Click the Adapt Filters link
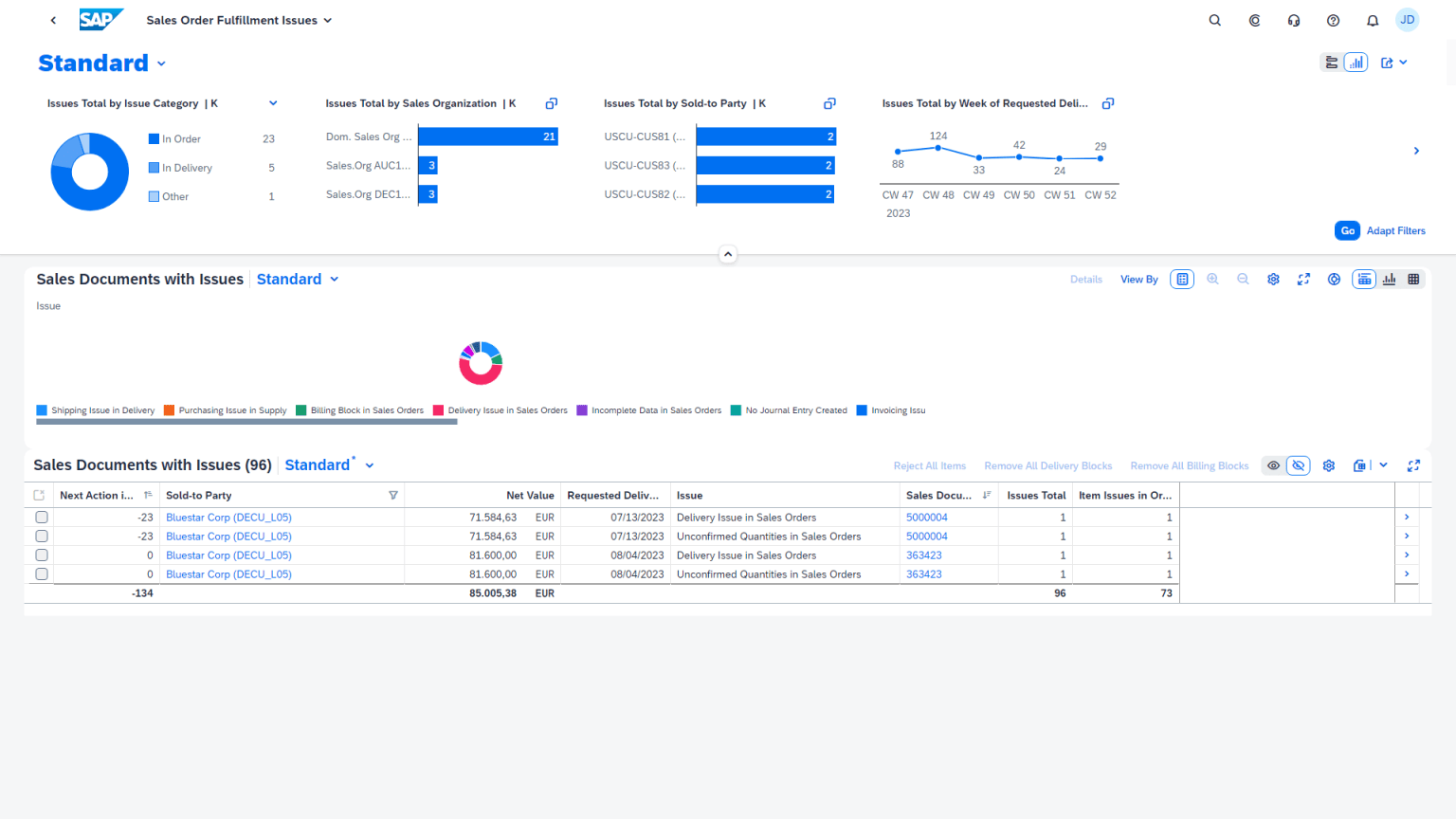This screenshot has width=1456, height=819. point(1395,230)
